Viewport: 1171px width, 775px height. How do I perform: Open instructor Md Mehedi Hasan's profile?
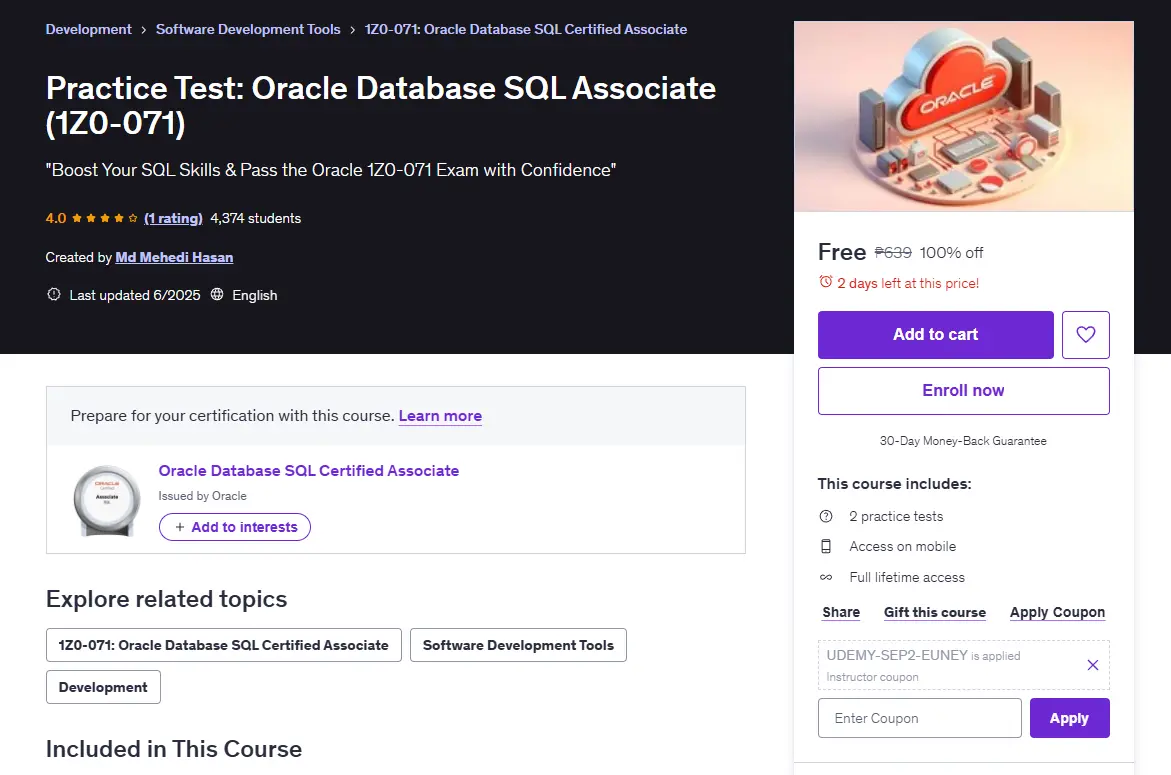tap(174, 257)
